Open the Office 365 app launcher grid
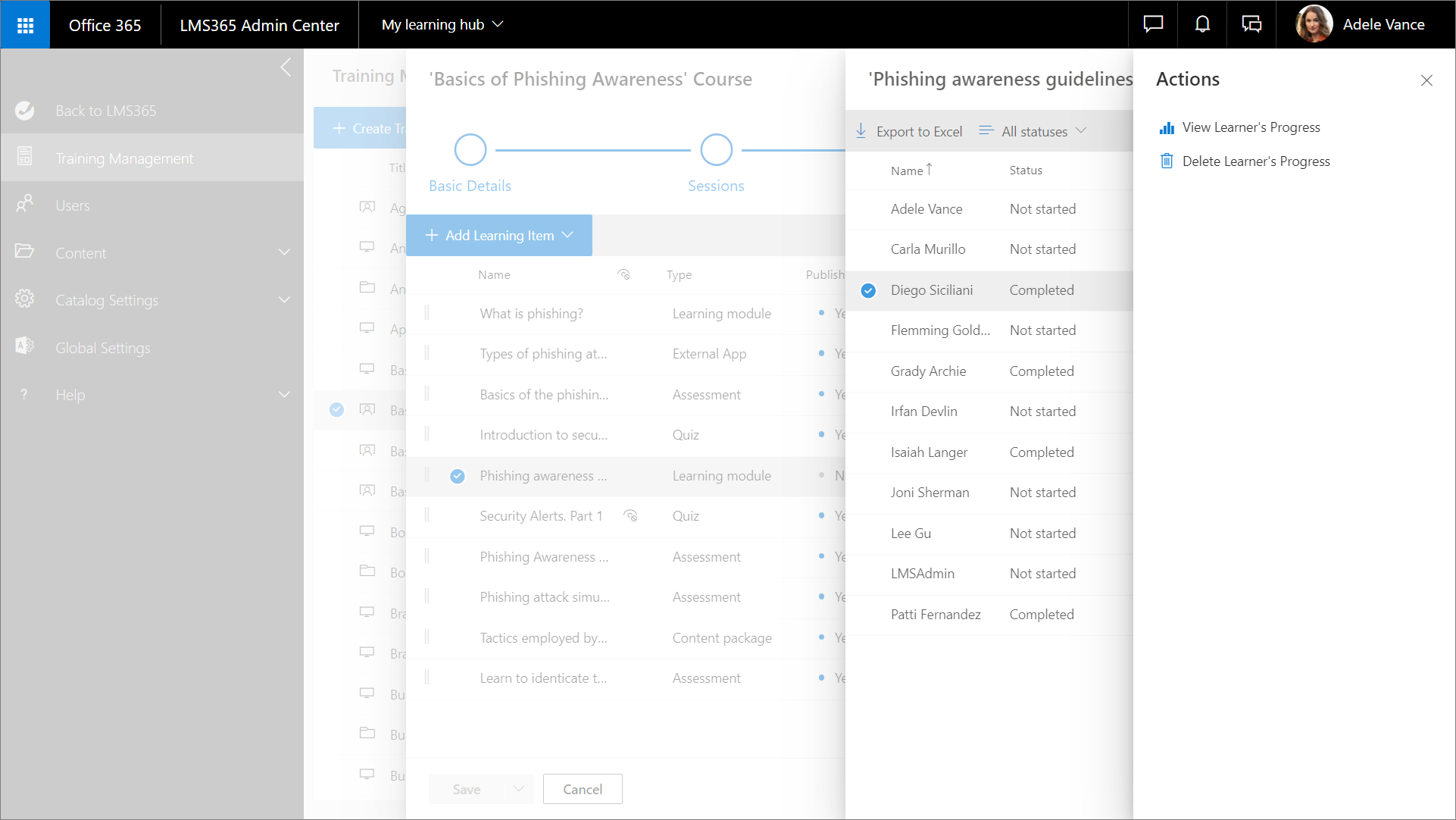Viewport: 1456px width, 820px height. click(25, 25)
